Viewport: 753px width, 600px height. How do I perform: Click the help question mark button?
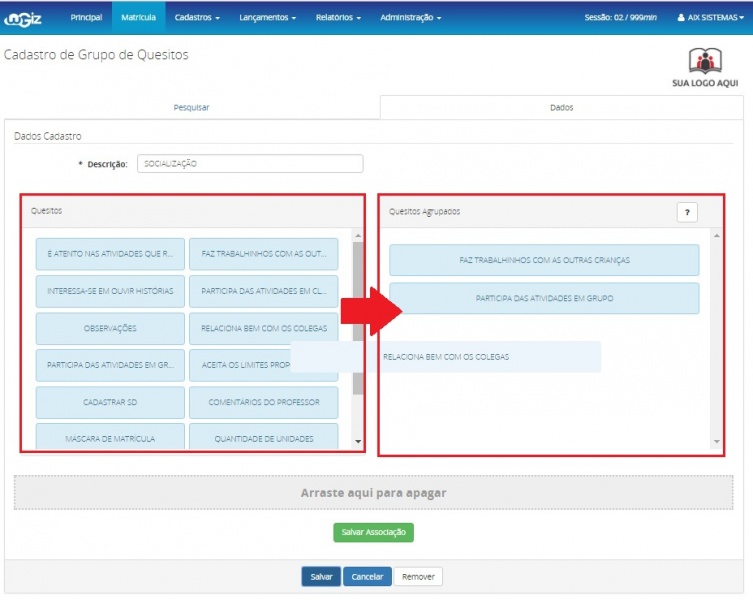pyautogui.click(x=687, y=212)
